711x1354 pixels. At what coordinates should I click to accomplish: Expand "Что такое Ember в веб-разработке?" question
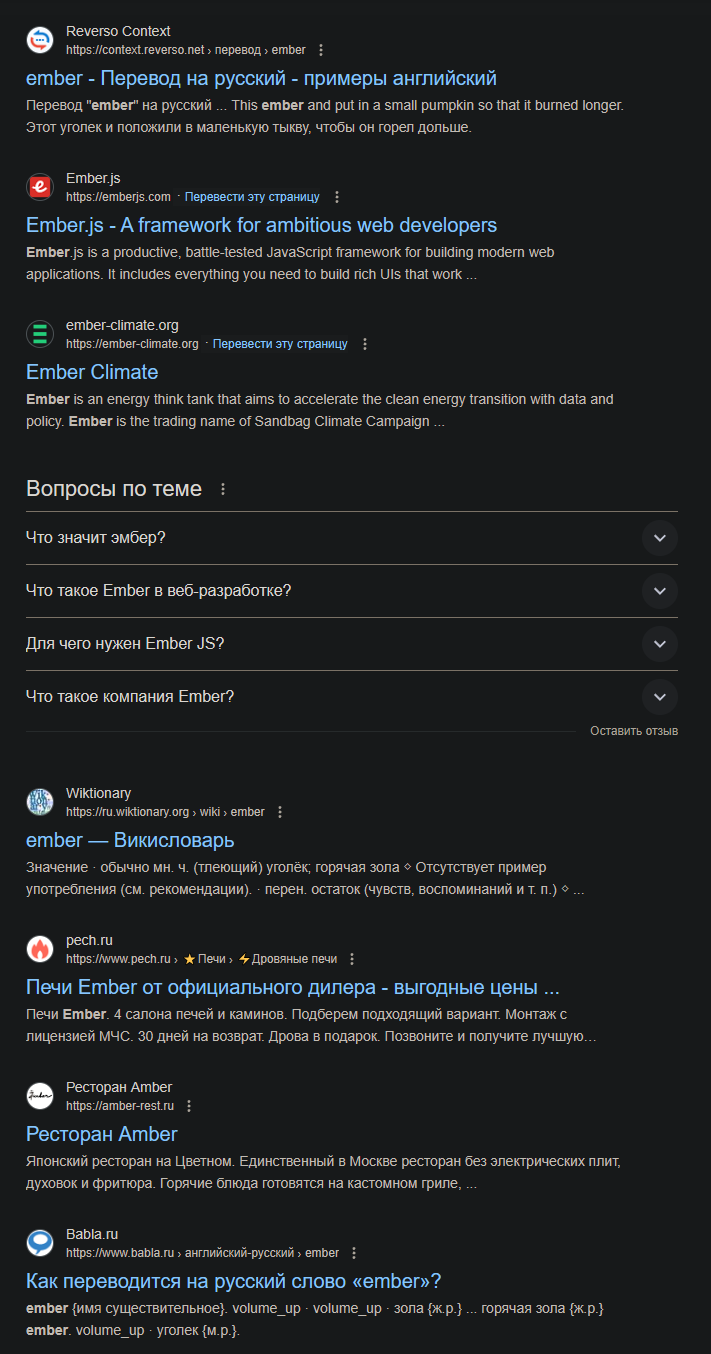point(659,591)
